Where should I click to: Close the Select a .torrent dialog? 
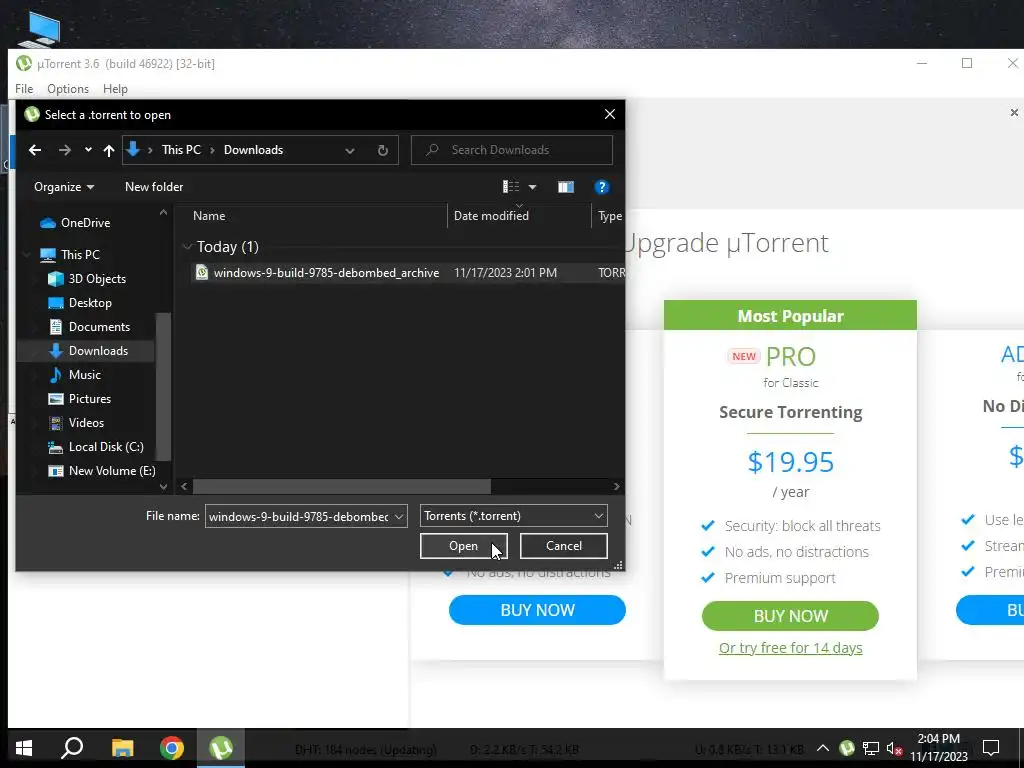[610, 114]
